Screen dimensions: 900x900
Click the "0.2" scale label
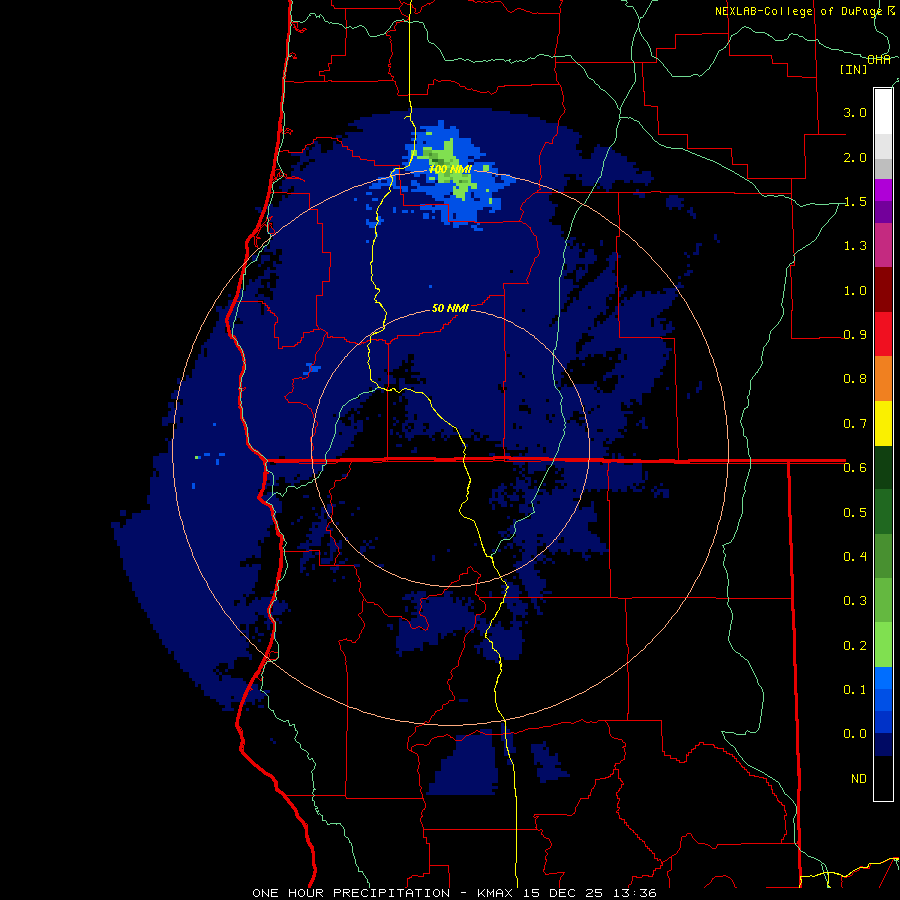[855, 645]
